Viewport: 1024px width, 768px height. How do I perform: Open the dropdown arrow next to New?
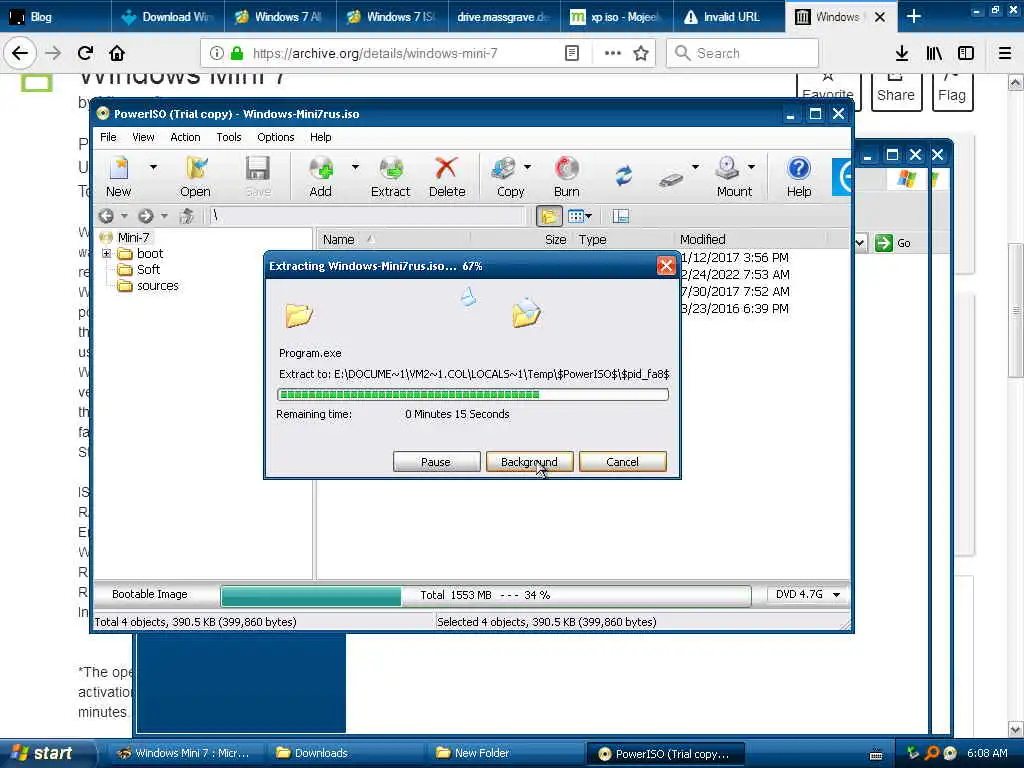(x=153, y=167)
